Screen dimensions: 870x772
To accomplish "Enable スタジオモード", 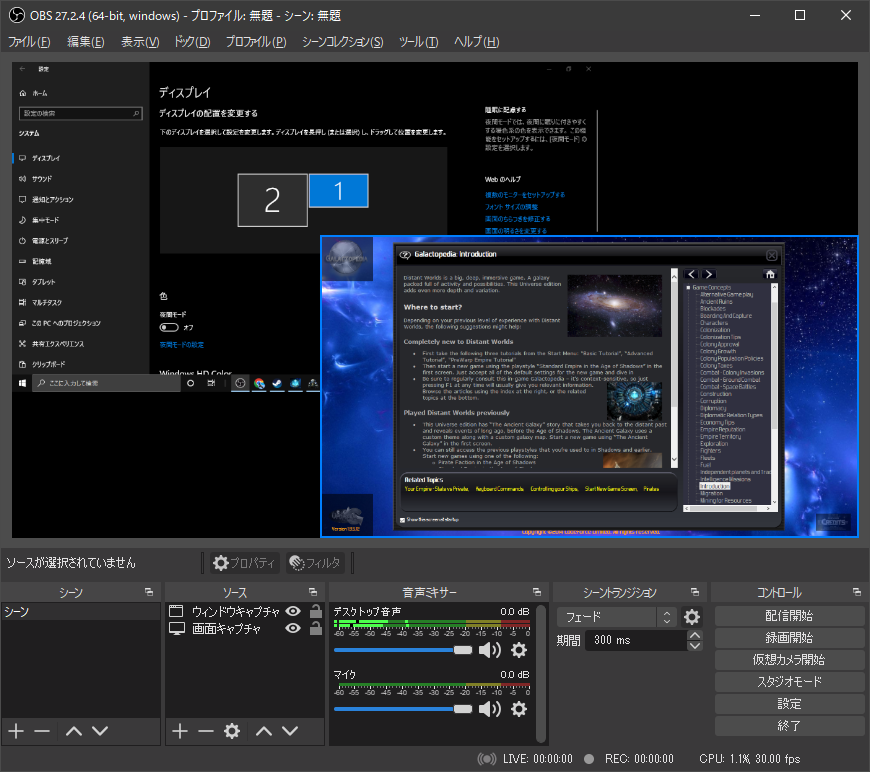I will coord(789,681).
